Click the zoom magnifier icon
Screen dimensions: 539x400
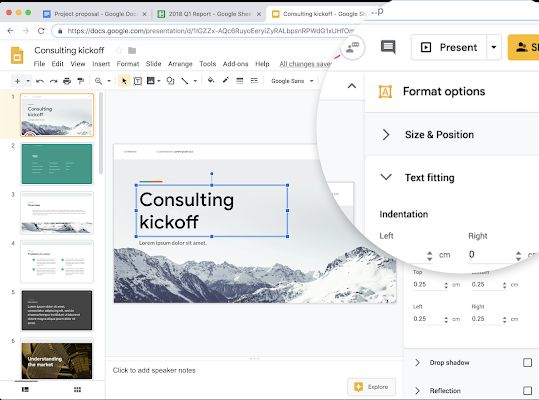click(x=98, y=81)
